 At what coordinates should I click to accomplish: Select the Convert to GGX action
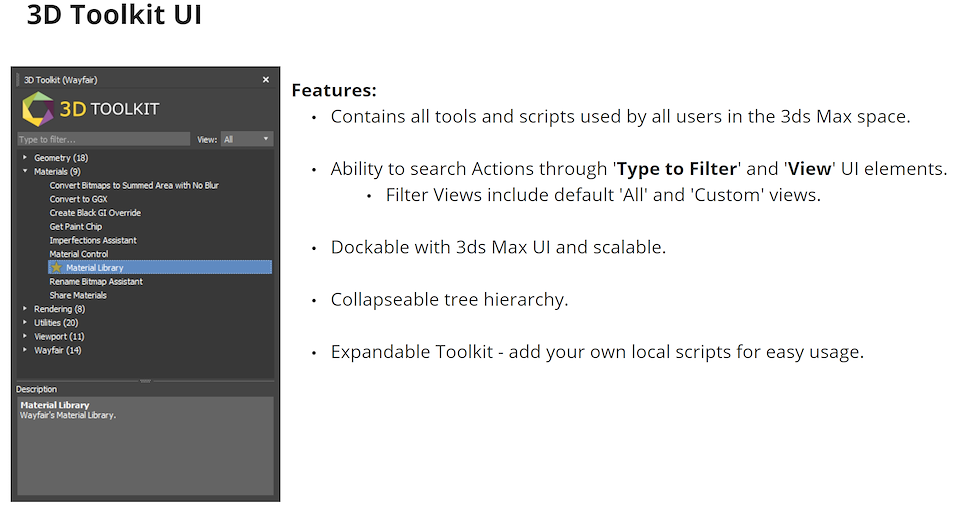78,199
